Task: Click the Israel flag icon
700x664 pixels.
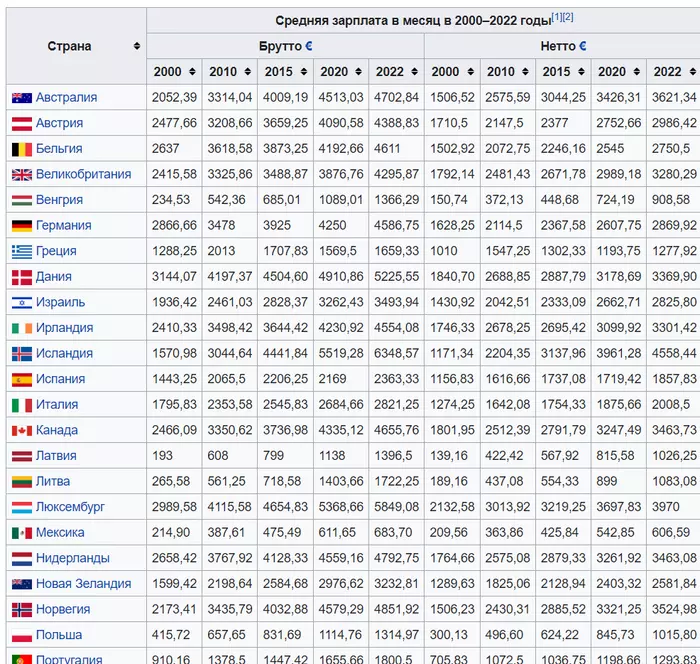Action: [x=22, y=303]
